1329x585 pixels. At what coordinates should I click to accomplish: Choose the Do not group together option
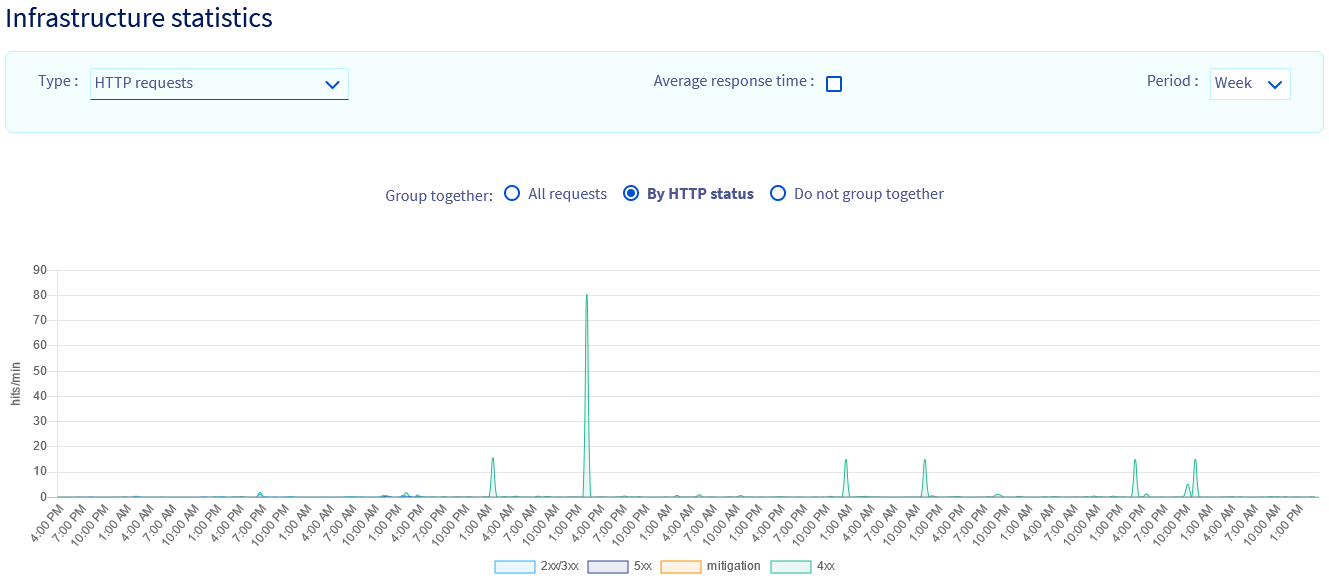click(778, 194)
